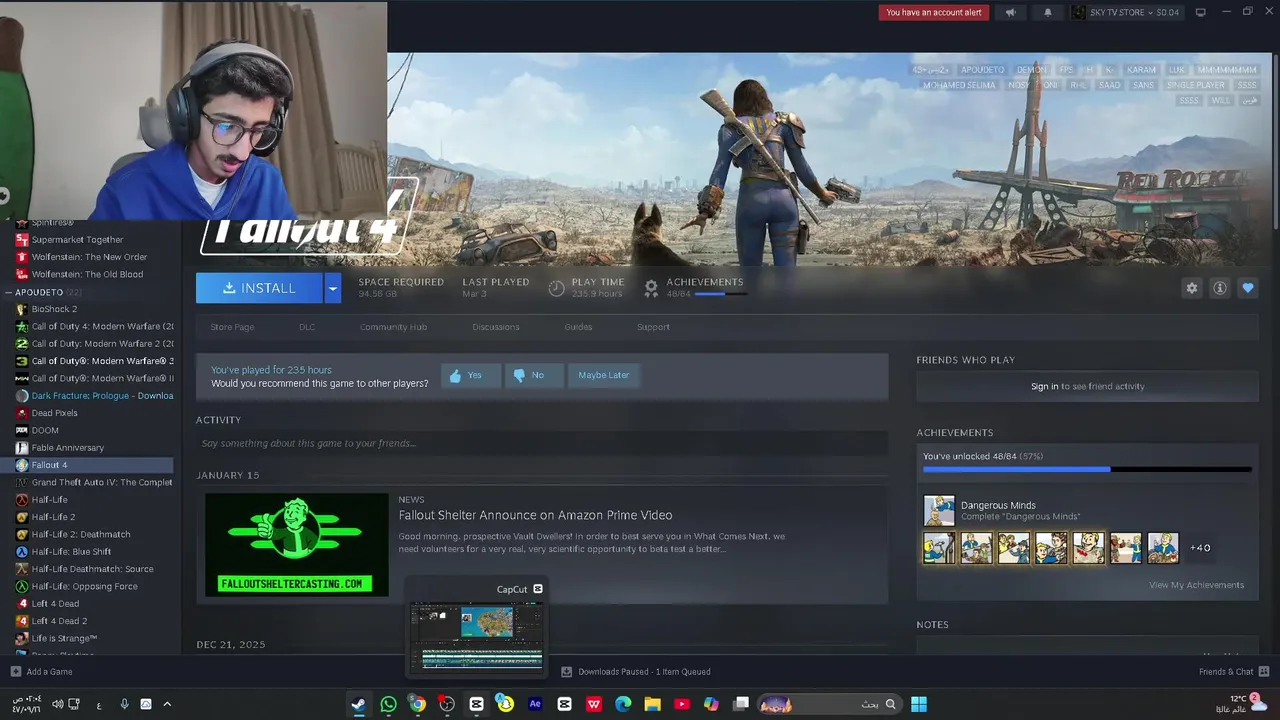This screenshot has height=720, width=1280.
Task: Open the Community Hub tab
Action: click(x=393, y=327)
